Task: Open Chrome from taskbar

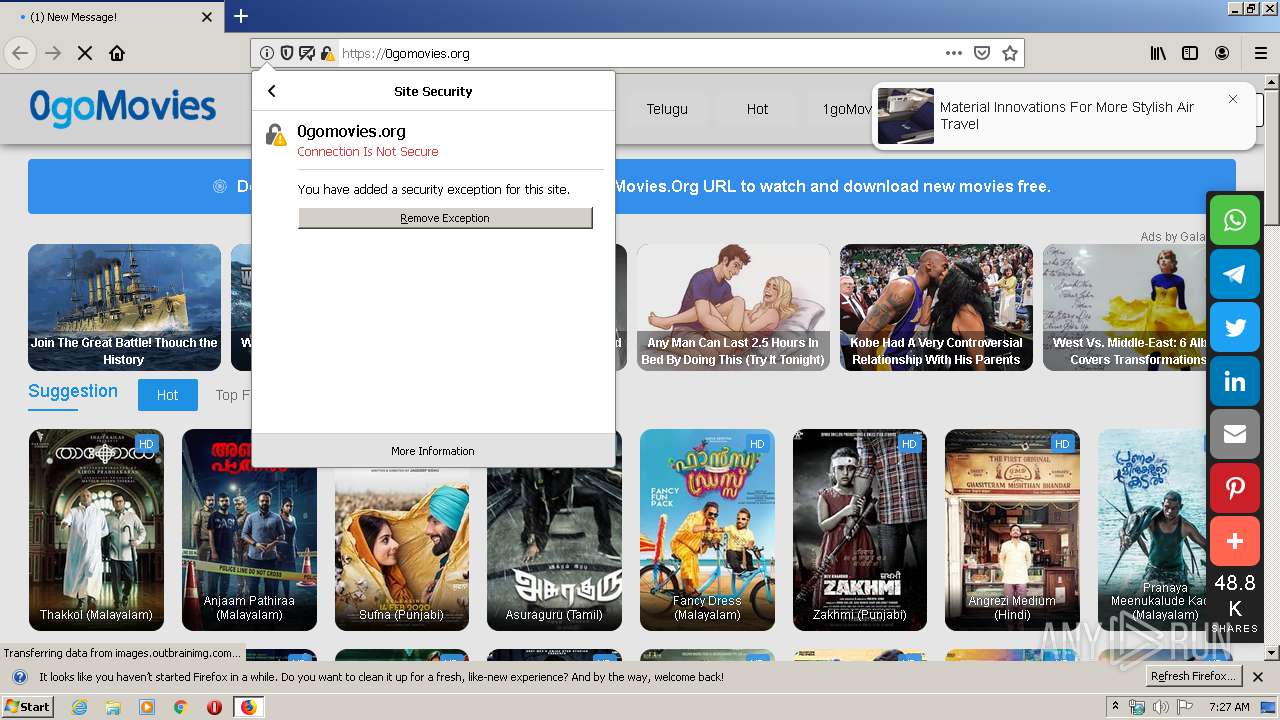Action: pyautogui.click(x=181, y=707)
